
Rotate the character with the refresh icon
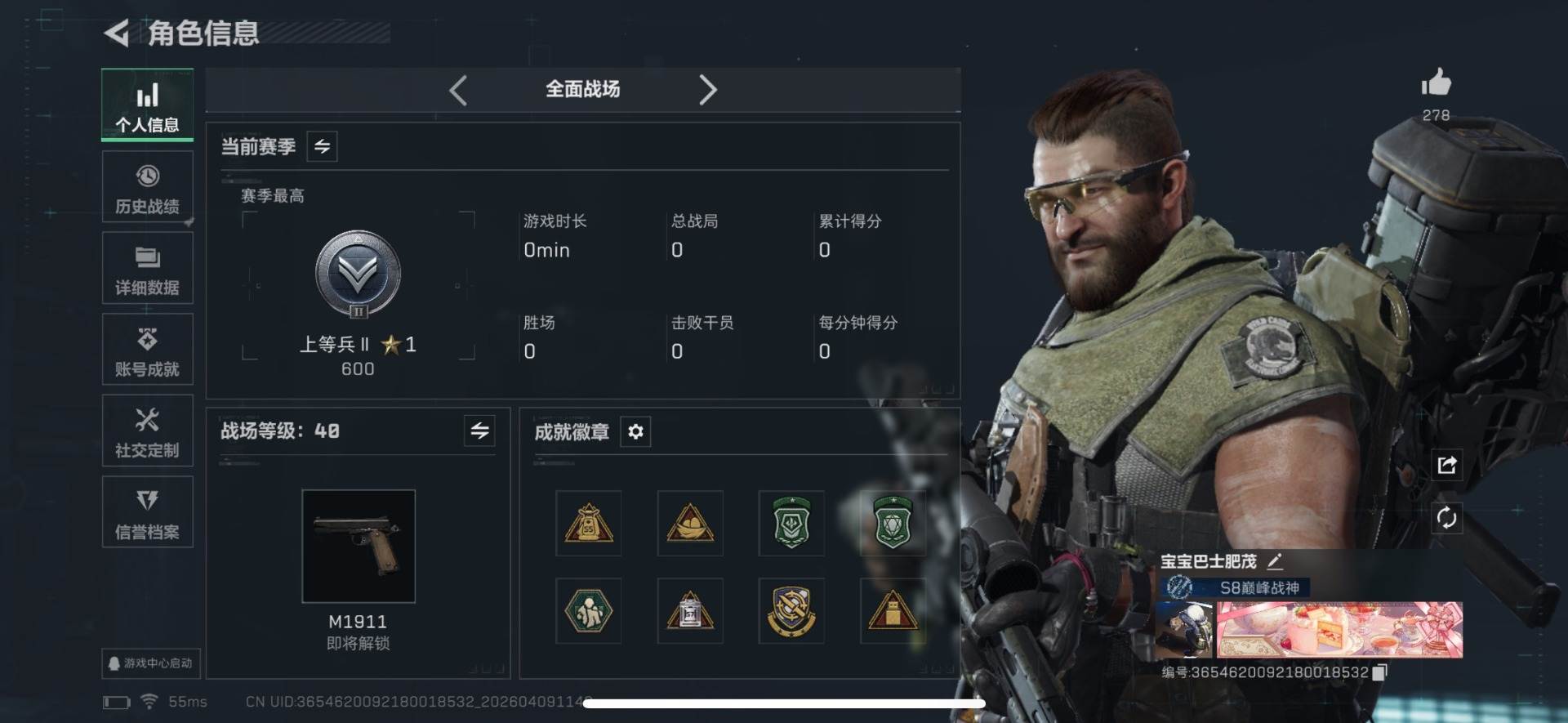[x=1446, y=518]
